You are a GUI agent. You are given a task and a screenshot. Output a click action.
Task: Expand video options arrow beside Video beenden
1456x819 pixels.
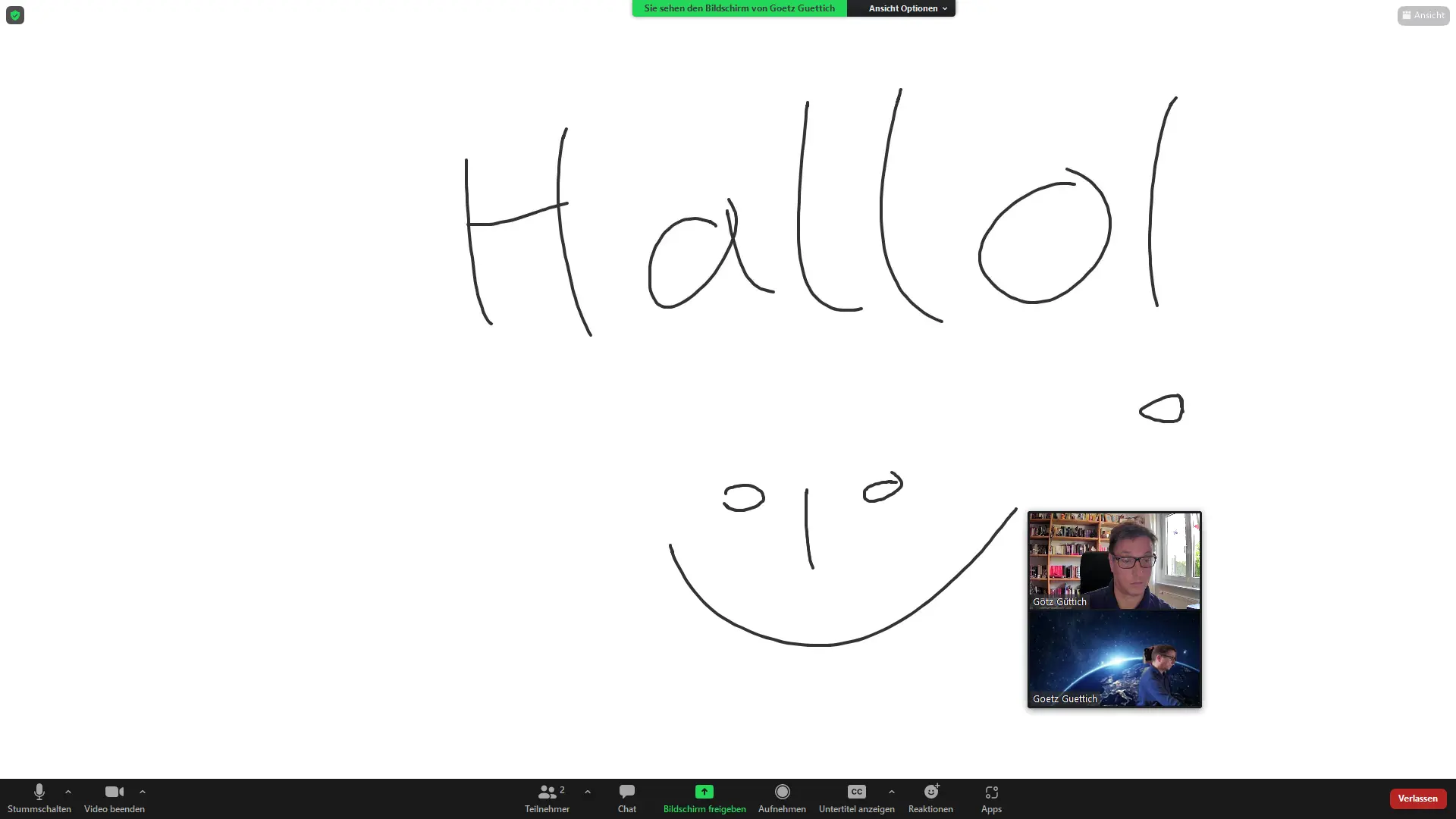click(143, 792)
